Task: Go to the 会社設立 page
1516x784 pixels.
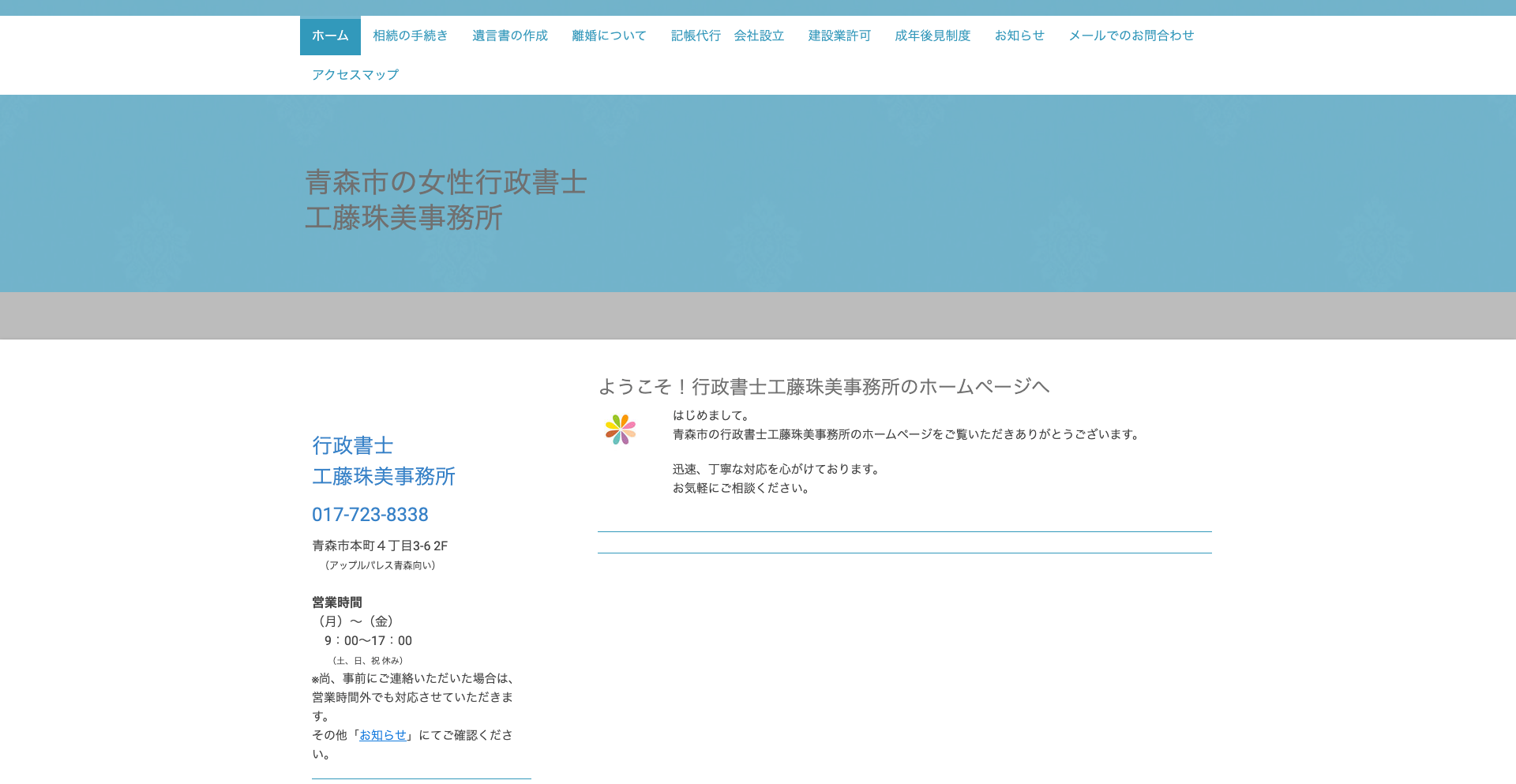Action: pyautogui.click(x=758, y=35)
